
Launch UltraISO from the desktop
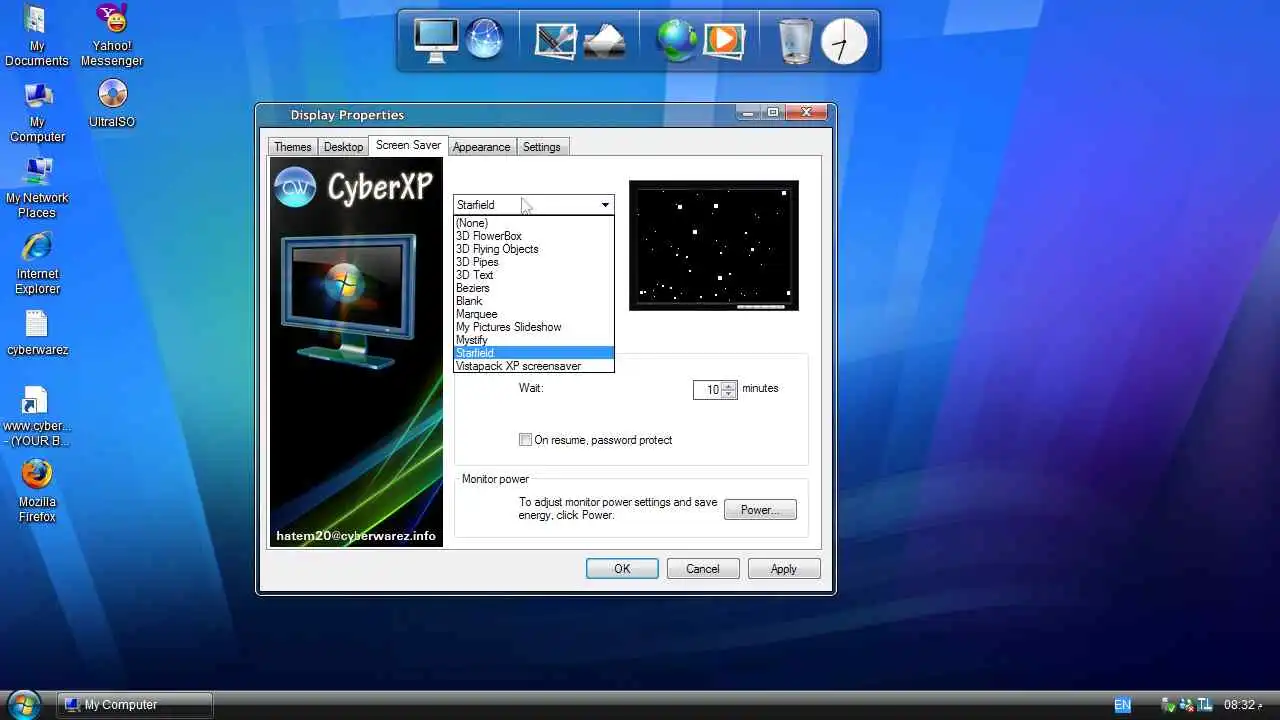click(x=112, y=104)
